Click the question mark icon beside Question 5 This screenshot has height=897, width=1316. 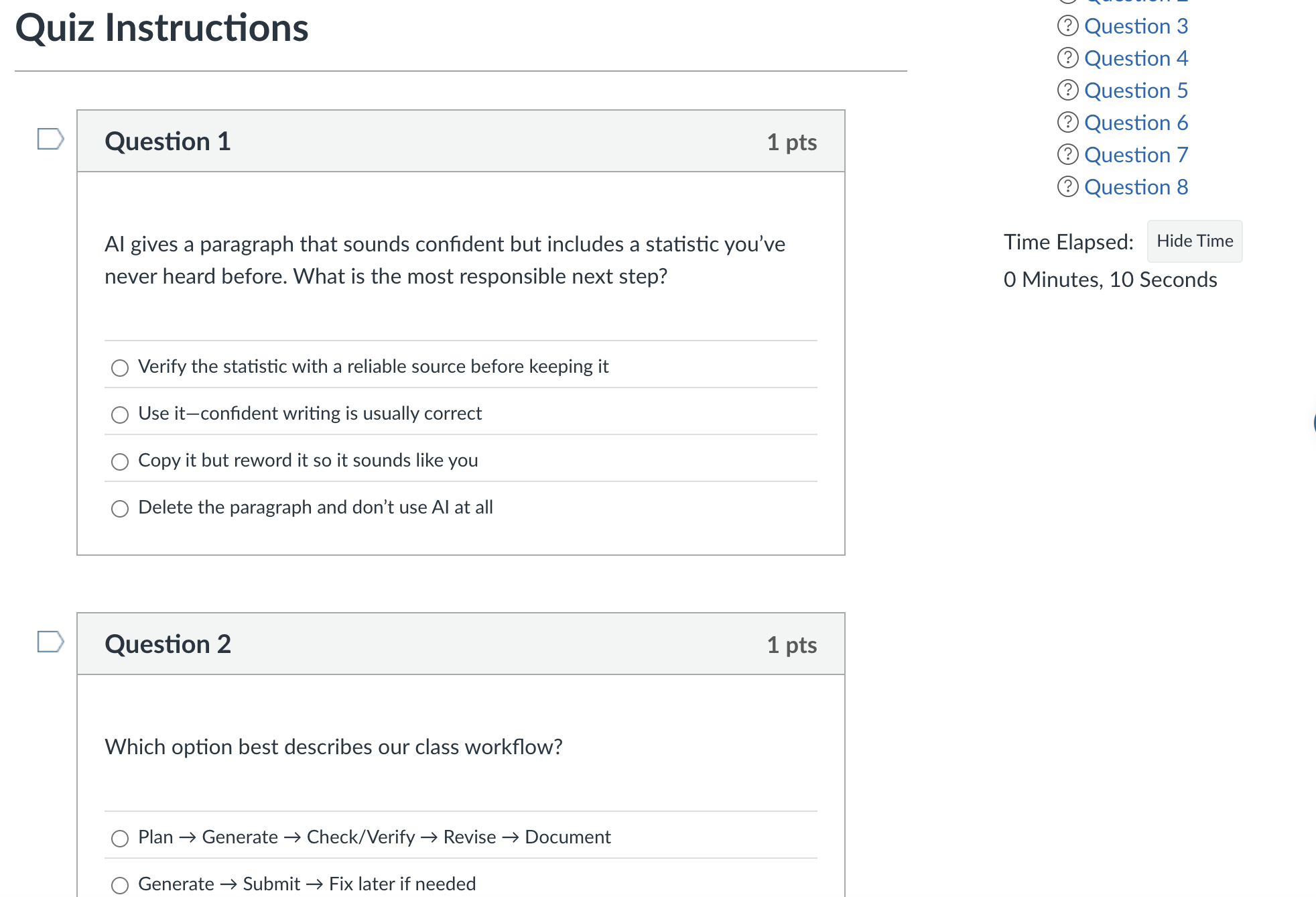[x=1067, y=91]
